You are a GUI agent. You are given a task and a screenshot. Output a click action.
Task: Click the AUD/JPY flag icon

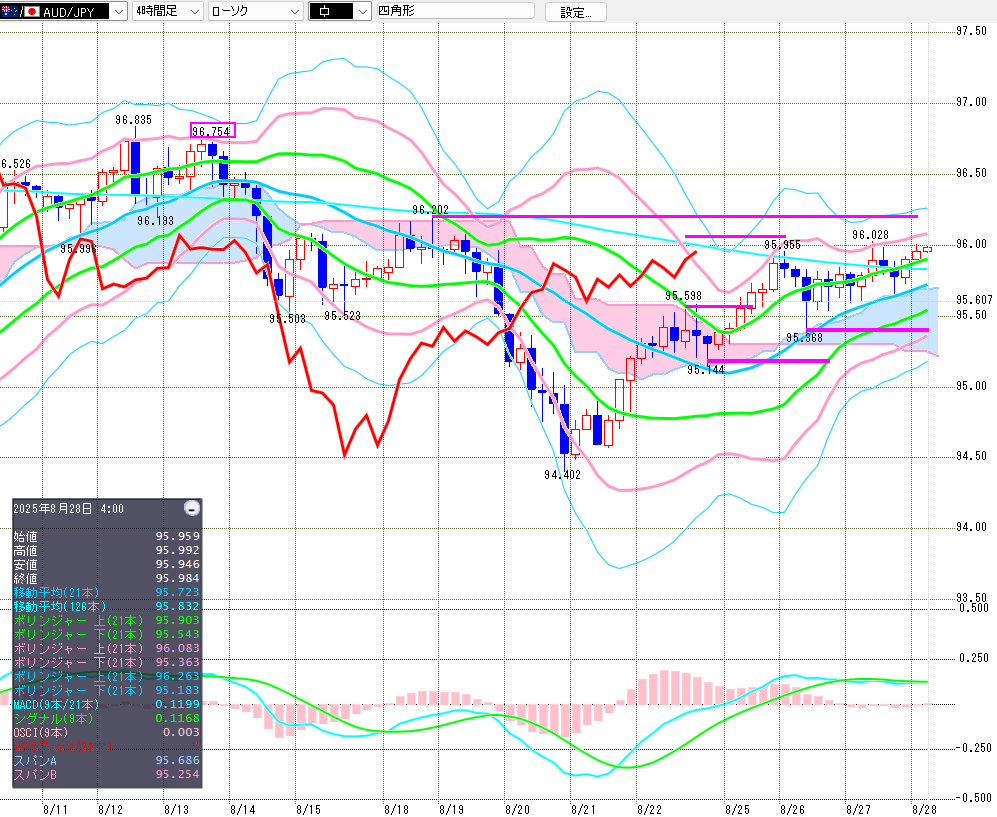[20, 11]
